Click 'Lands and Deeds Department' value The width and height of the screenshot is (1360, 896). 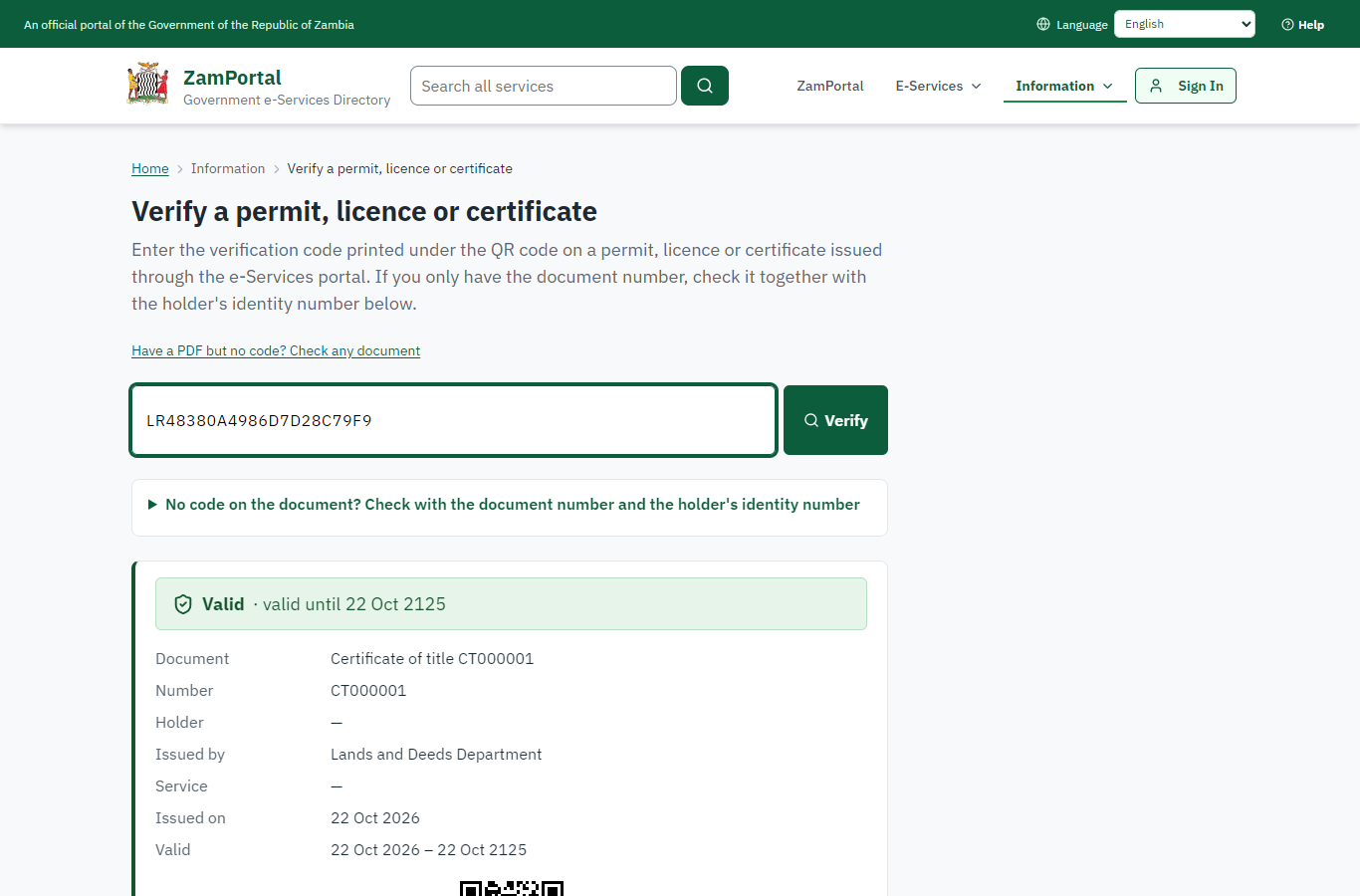point(436,755)
